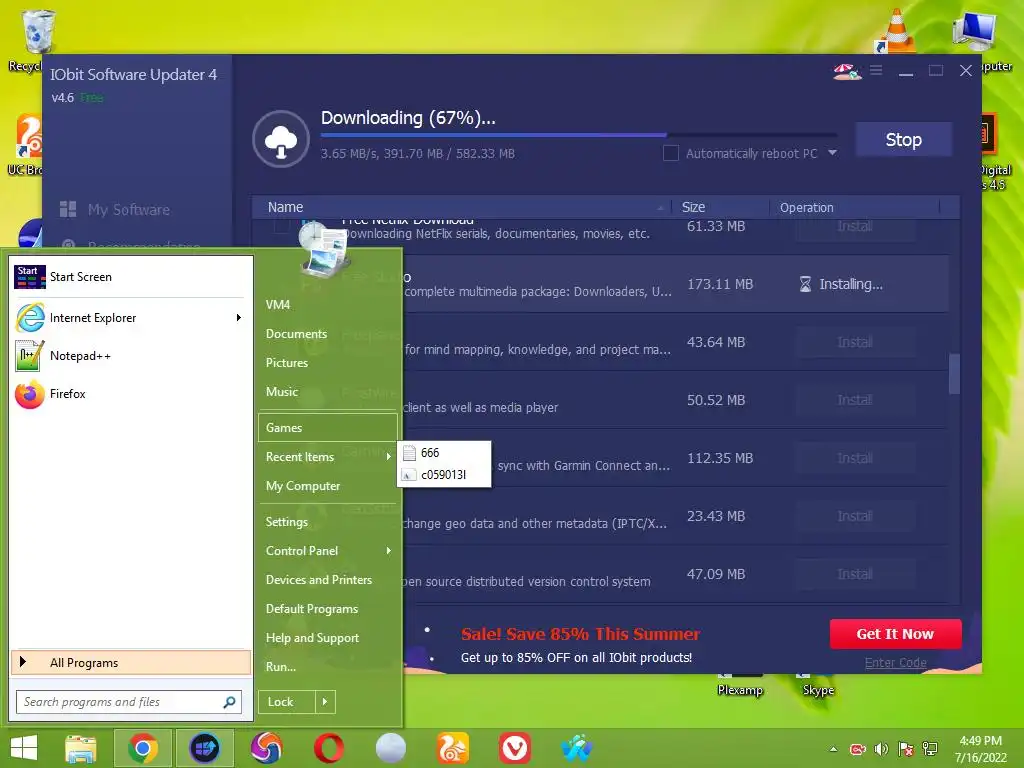
Task: Open the Recycle Bin desktop icon
Action: pyautogui.click(x=38, y=33)
